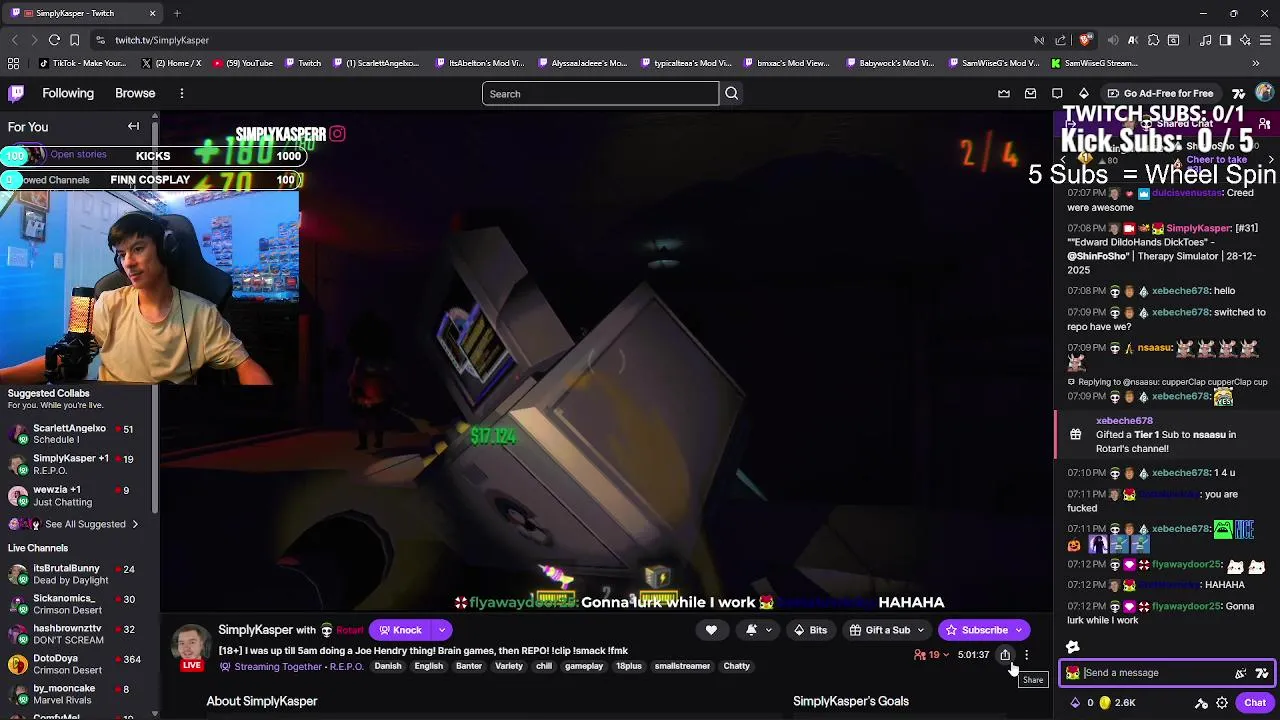This screenshot has width=1280, height=720.
Task: Click the browser address bar URL
Action: 162,40
